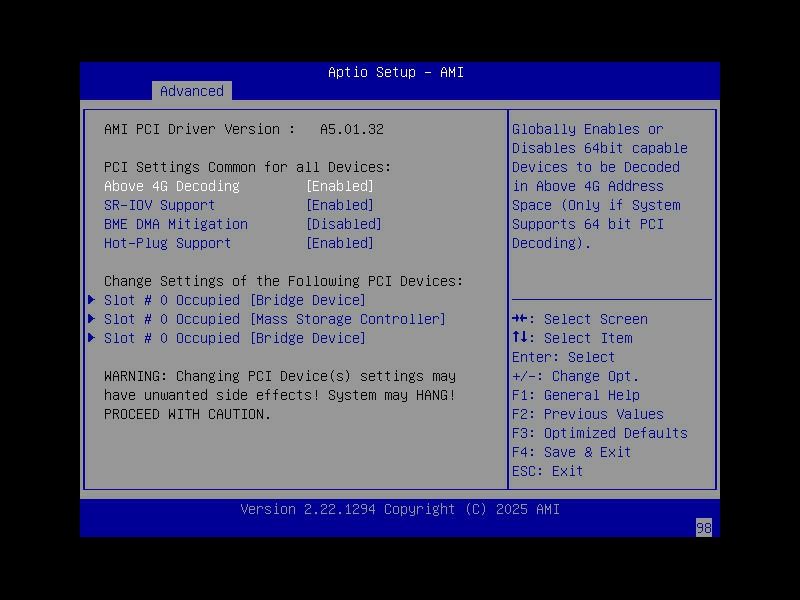The height and width of the screenshot is (600, 800).
Task: Click the 98 indicator in the corner
Action: click(x=704, y=528)
